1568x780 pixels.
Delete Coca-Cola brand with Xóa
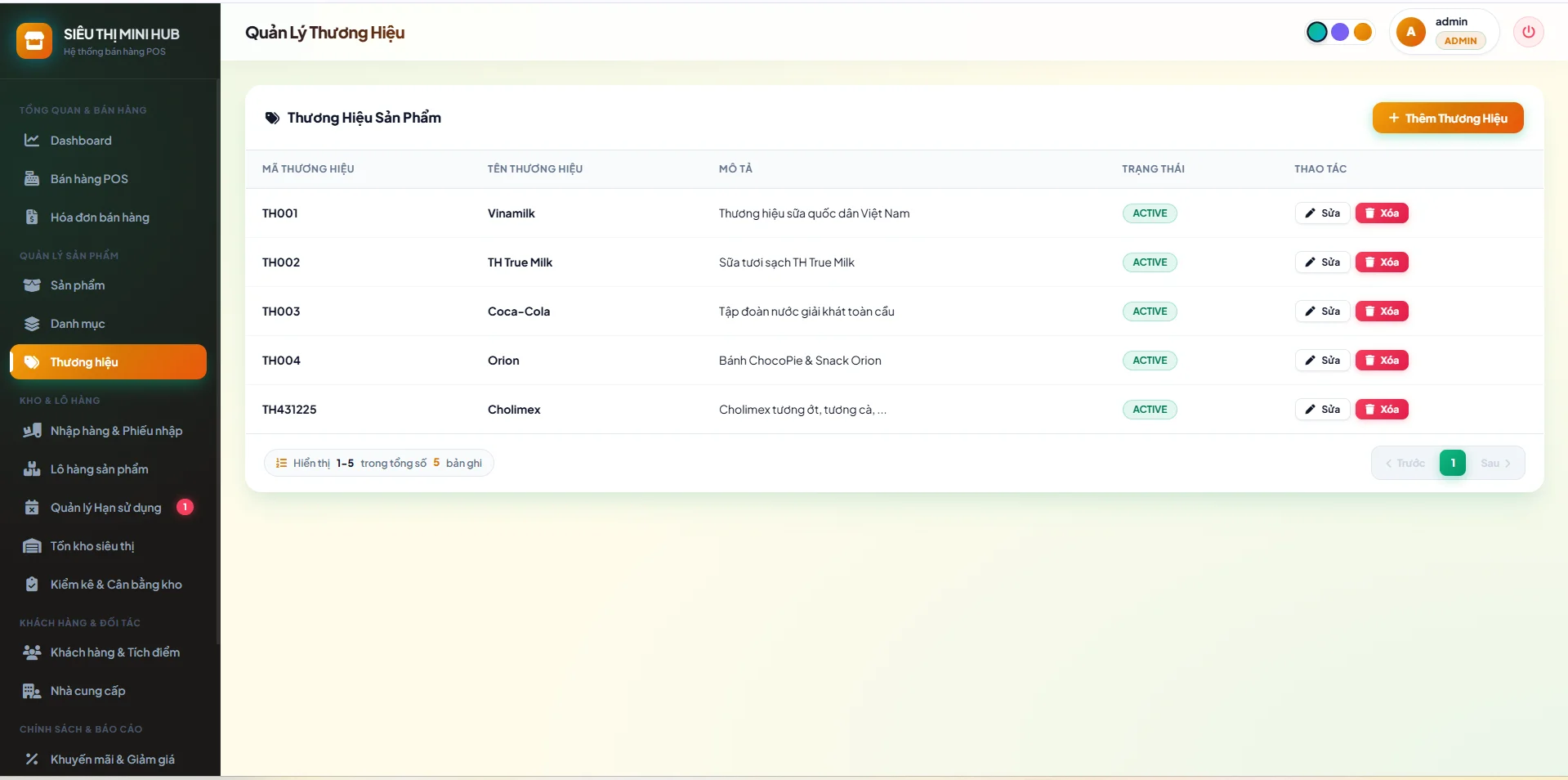point(1382,312)
